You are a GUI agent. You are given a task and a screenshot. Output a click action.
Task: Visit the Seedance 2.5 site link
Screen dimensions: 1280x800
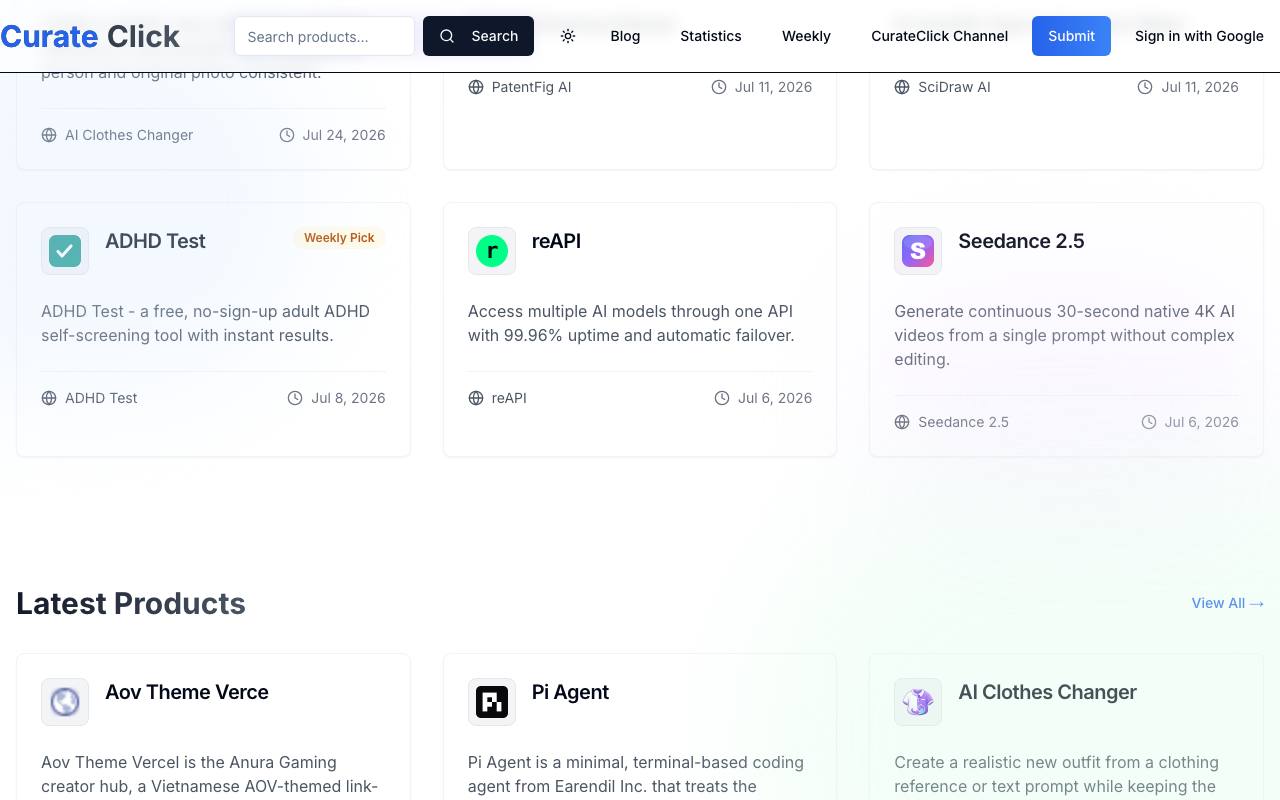click(963, 422)
